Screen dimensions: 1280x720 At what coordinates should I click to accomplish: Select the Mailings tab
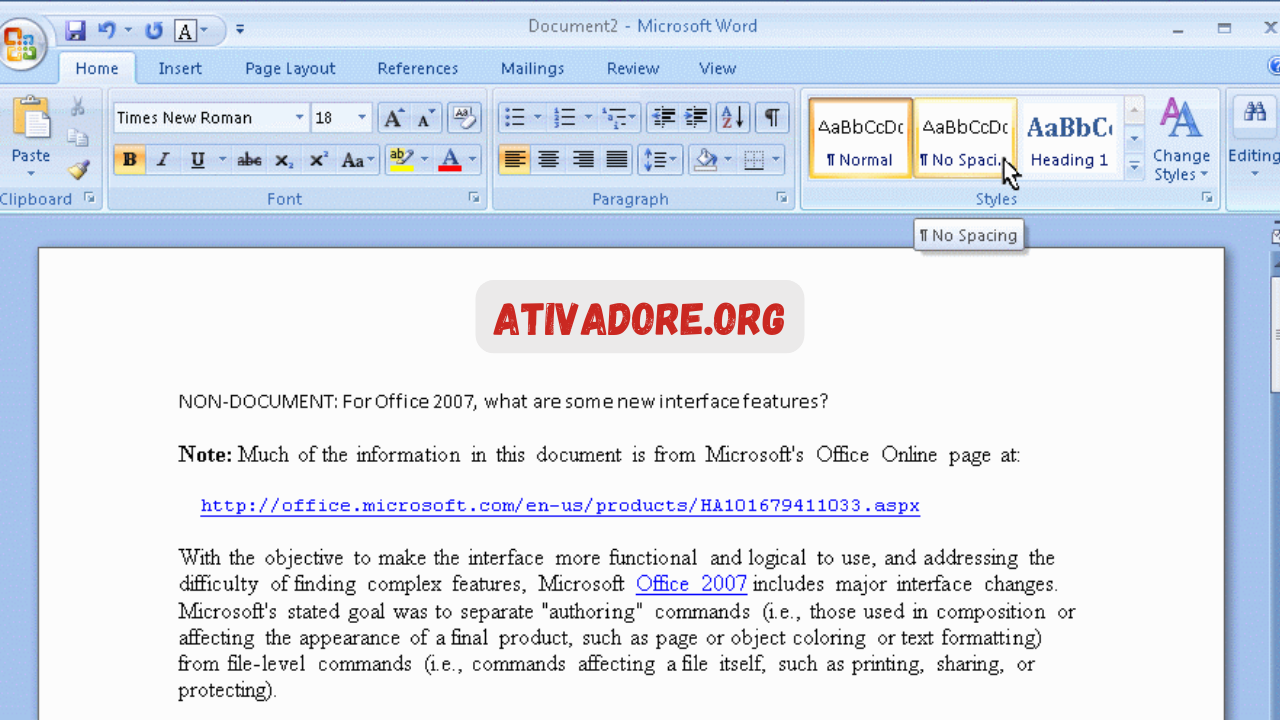pyautogui.click(x=533, y=68)
